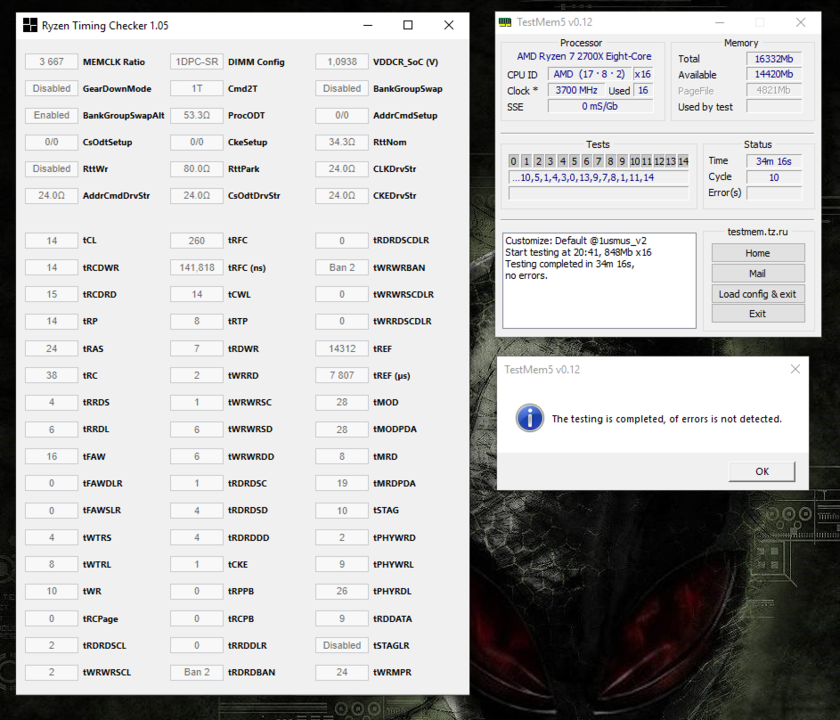Click the Mail button in TestMem5
This screenshot has width=840, height=720.
(758, 273)
